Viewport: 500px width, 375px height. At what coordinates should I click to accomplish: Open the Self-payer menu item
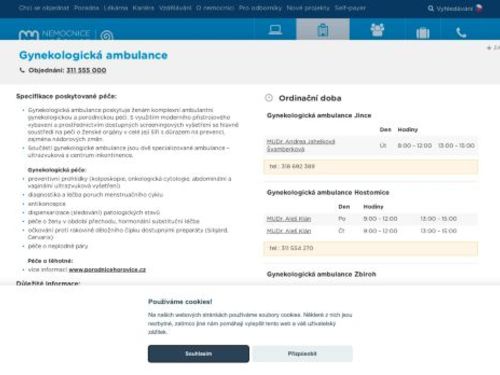point(350,8)
